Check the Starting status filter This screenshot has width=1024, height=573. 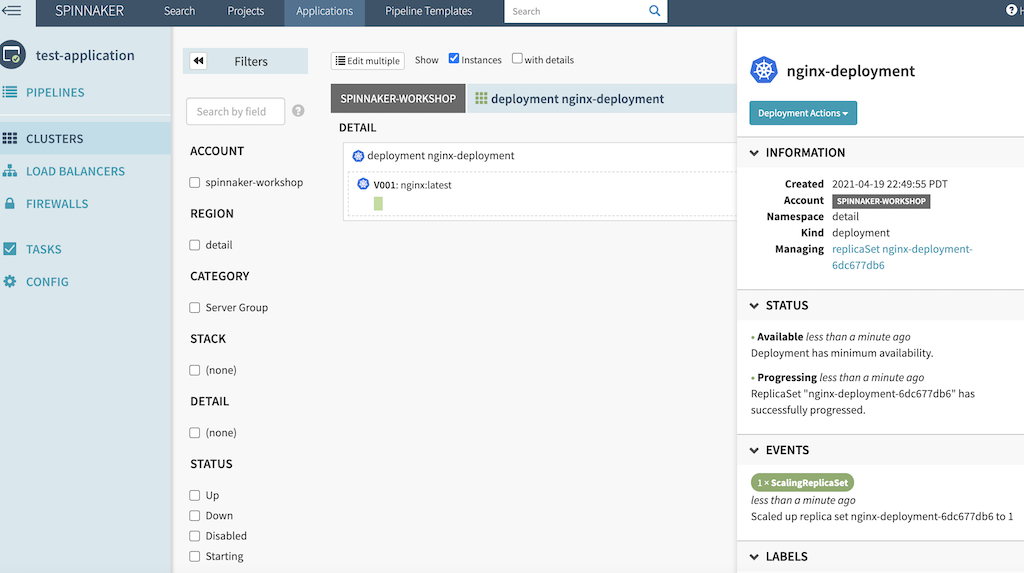195,557
